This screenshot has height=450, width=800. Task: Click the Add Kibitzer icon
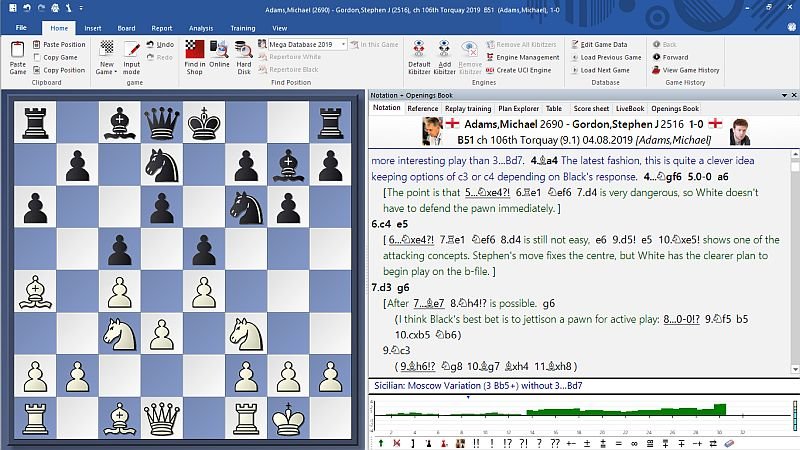pyautogui.click(x=445, y=56)
